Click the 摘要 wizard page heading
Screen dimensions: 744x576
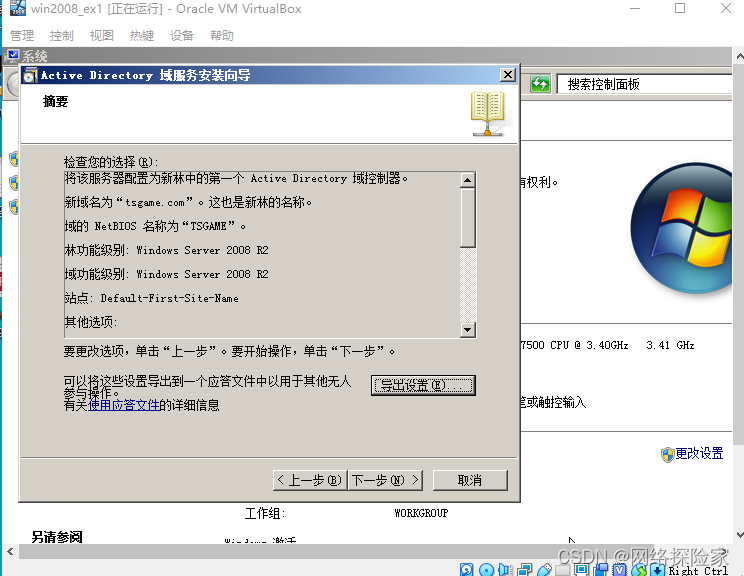(56, 101)
